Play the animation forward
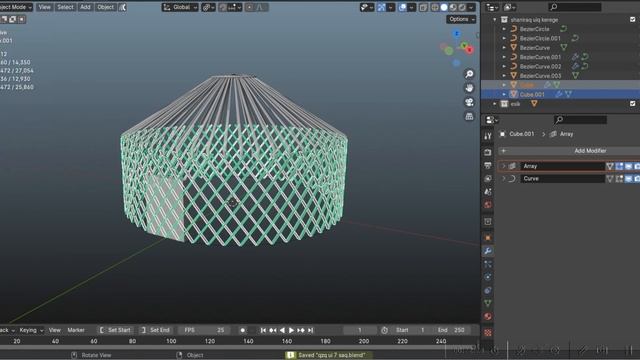Viewport: 640px width, 360px height. [291, 330]
